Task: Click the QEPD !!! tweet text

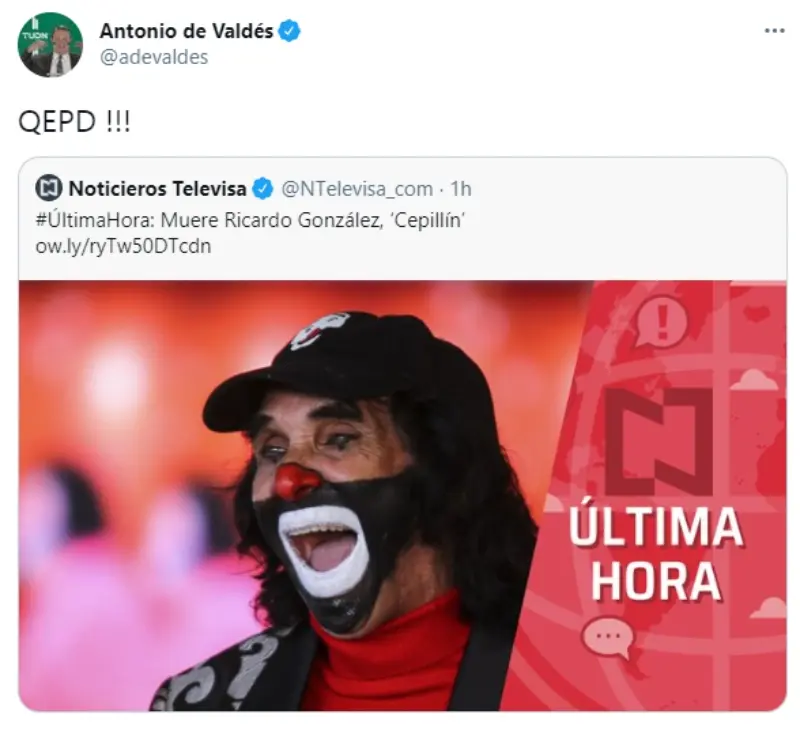Action: click(x=74, y=121)
